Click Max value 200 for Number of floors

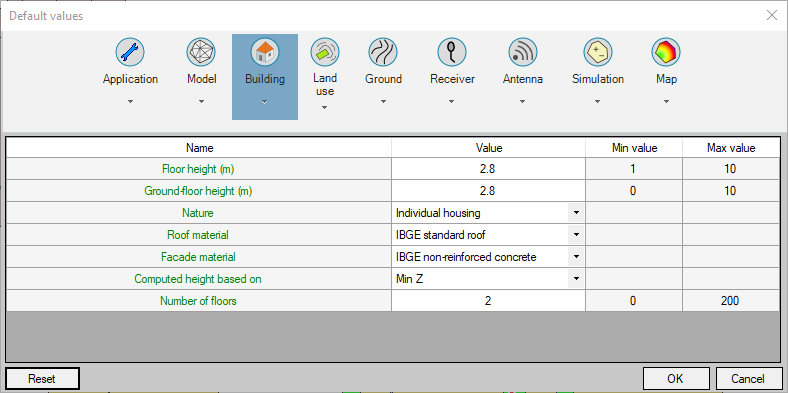tap(731, 301)
